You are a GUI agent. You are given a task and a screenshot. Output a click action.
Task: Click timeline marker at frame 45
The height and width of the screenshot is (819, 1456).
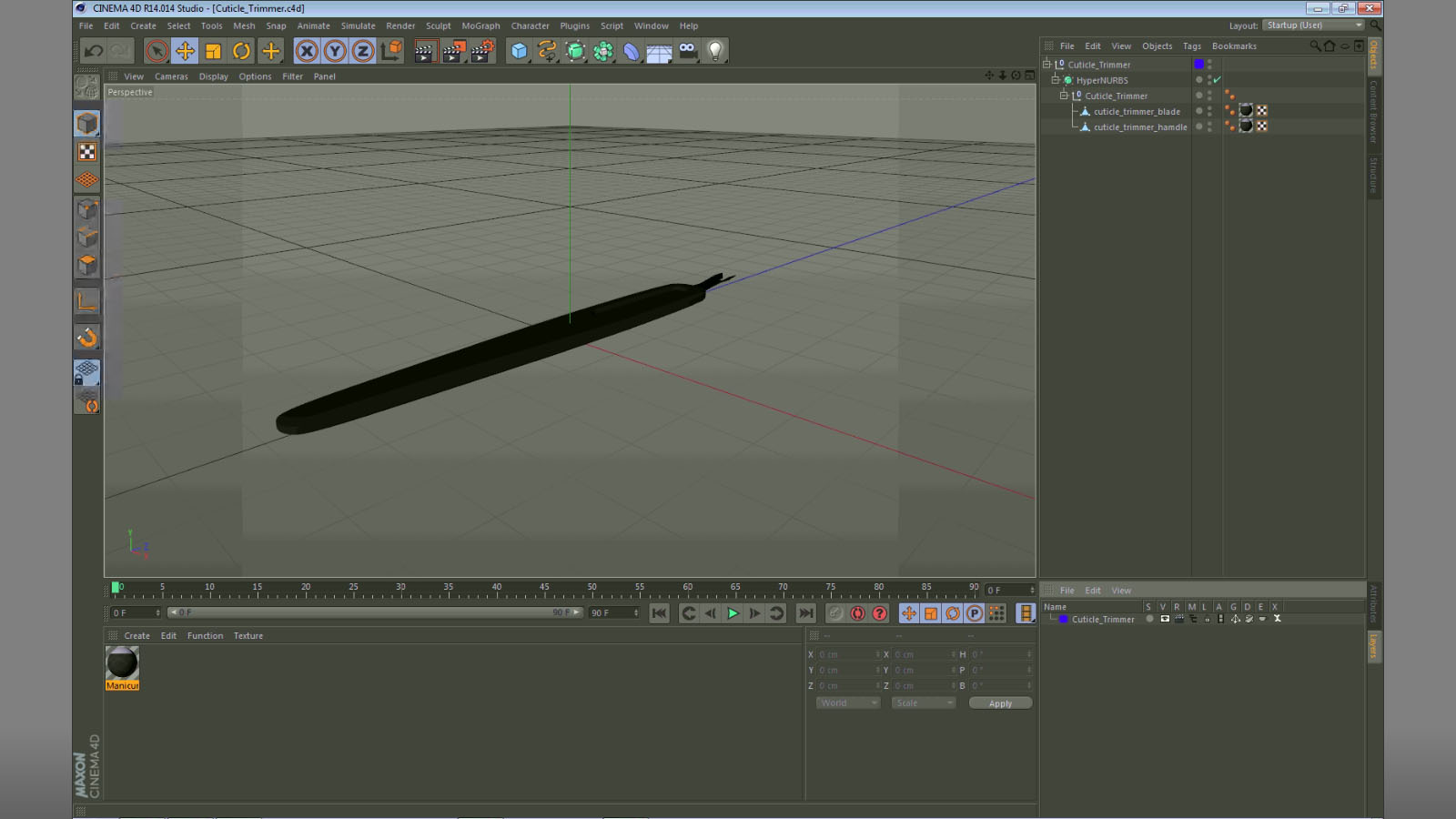click(x=544, y=590)
